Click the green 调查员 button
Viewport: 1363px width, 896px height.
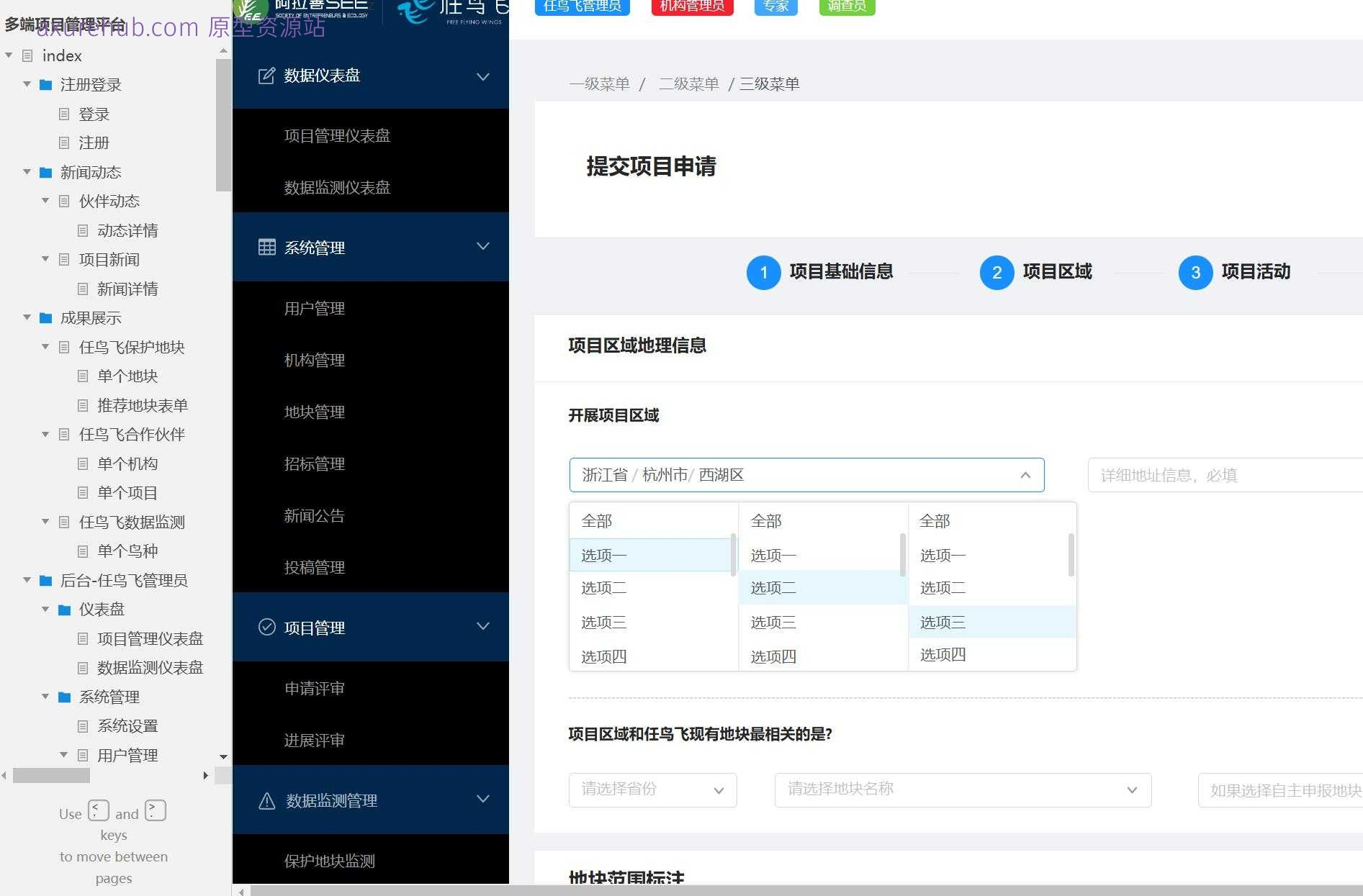click(846, 6)
